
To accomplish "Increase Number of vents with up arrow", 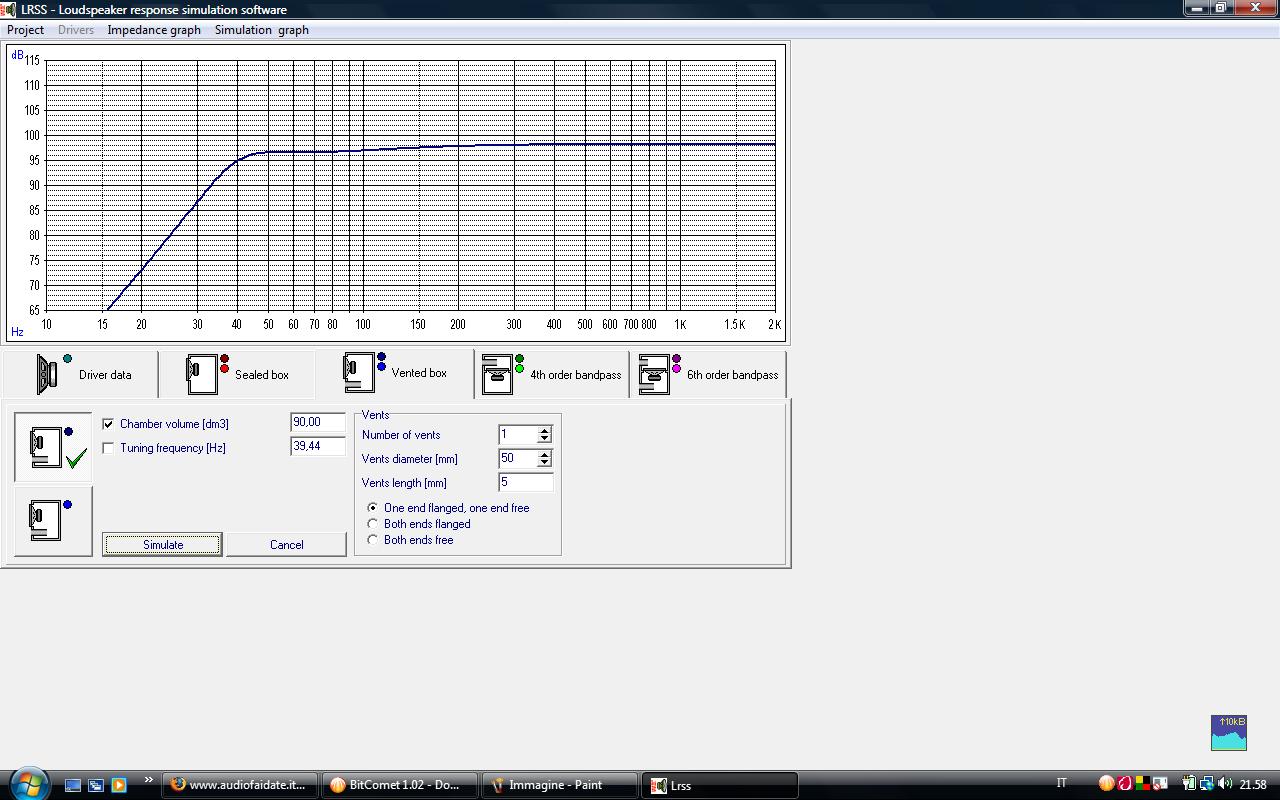I will point(544,431).
